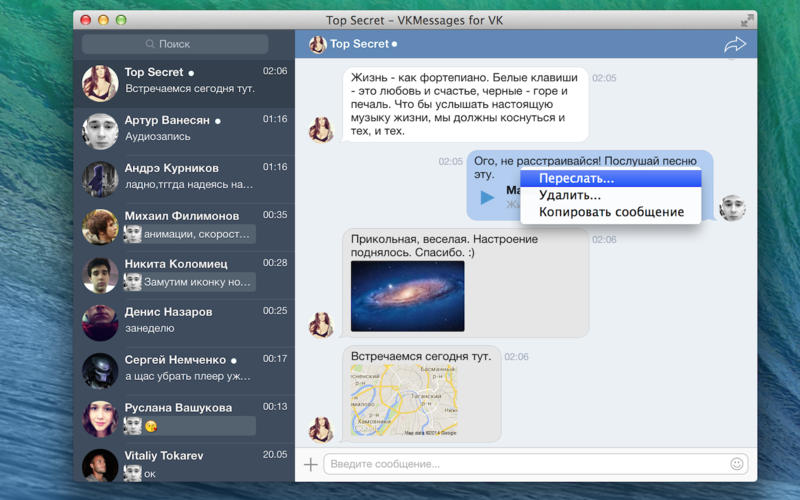The width and height of the screenshot is (800, 500).
Task: Select the Андрэ Курников chat
Action: [x=184, y=176]
